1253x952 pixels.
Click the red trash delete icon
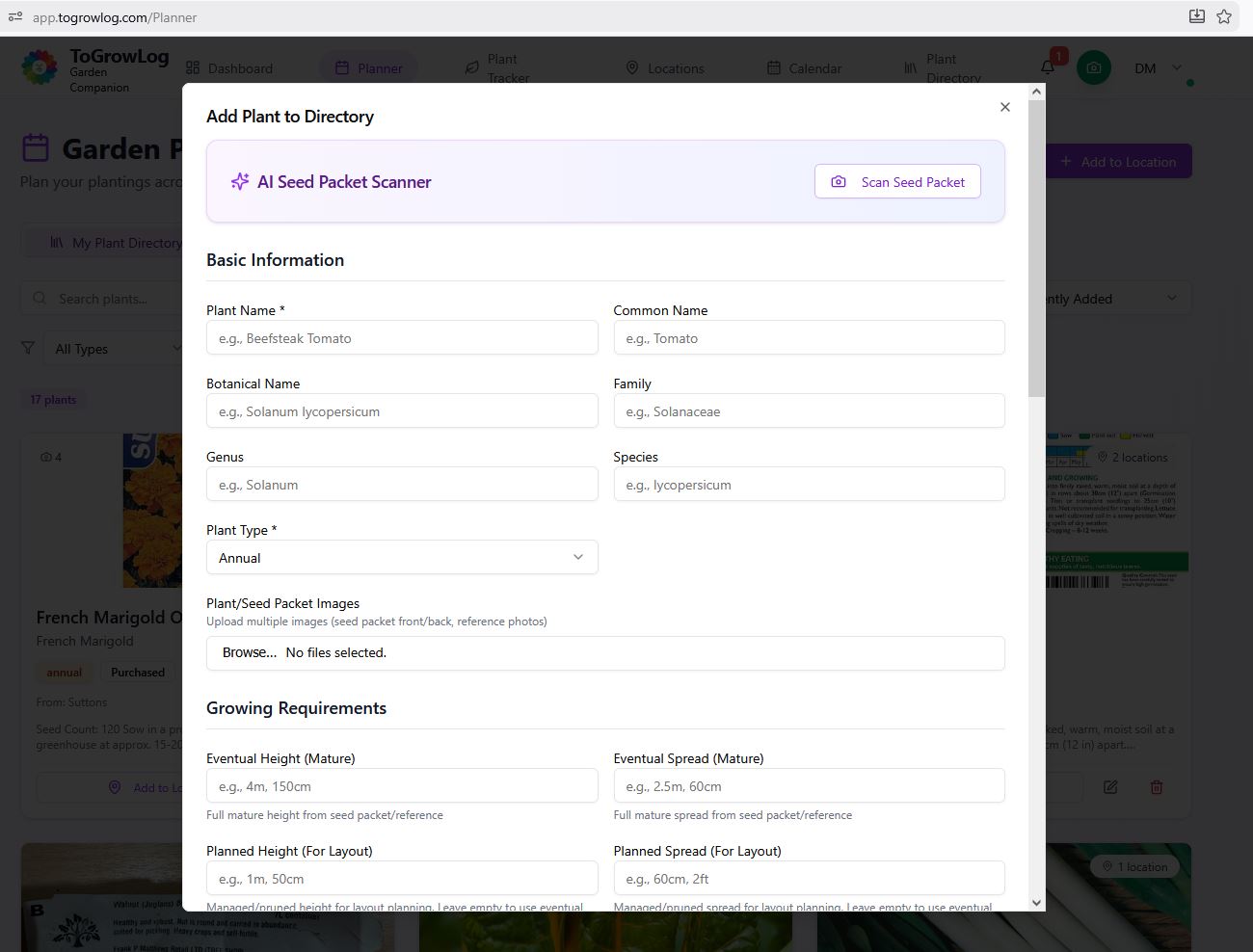pyautogui.click(x=1157, y=787)
